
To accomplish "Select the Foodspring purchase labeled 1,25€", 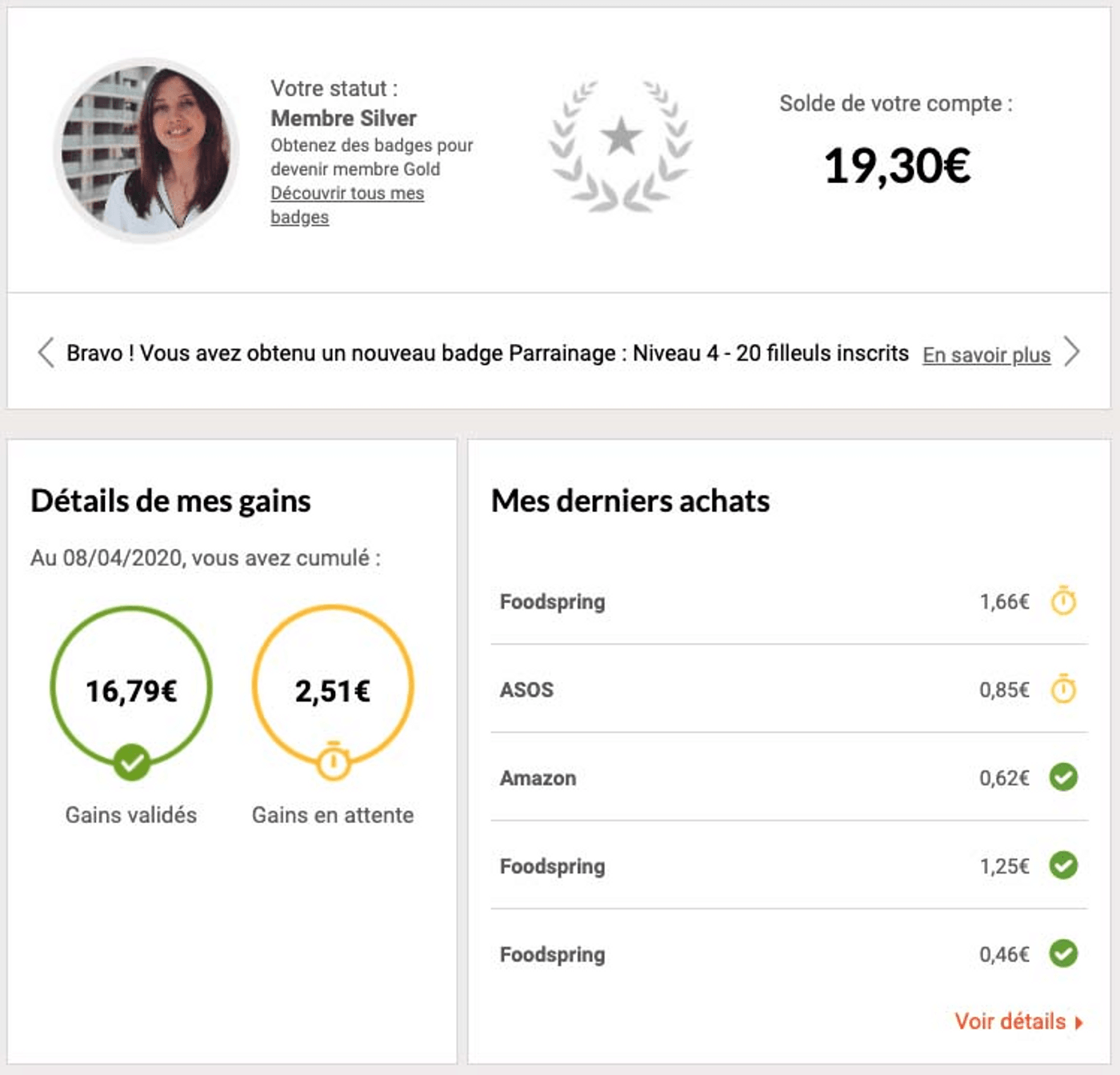I will tap(789, 865).
